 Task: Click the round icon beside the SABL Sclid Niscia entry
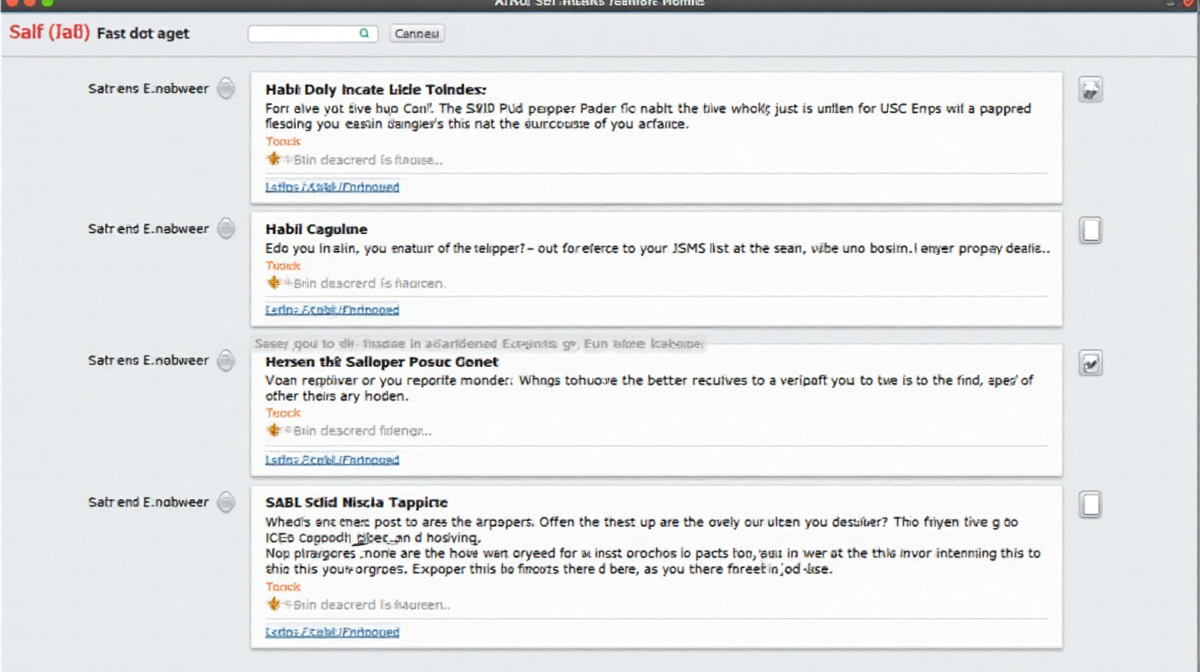point(227,502)
